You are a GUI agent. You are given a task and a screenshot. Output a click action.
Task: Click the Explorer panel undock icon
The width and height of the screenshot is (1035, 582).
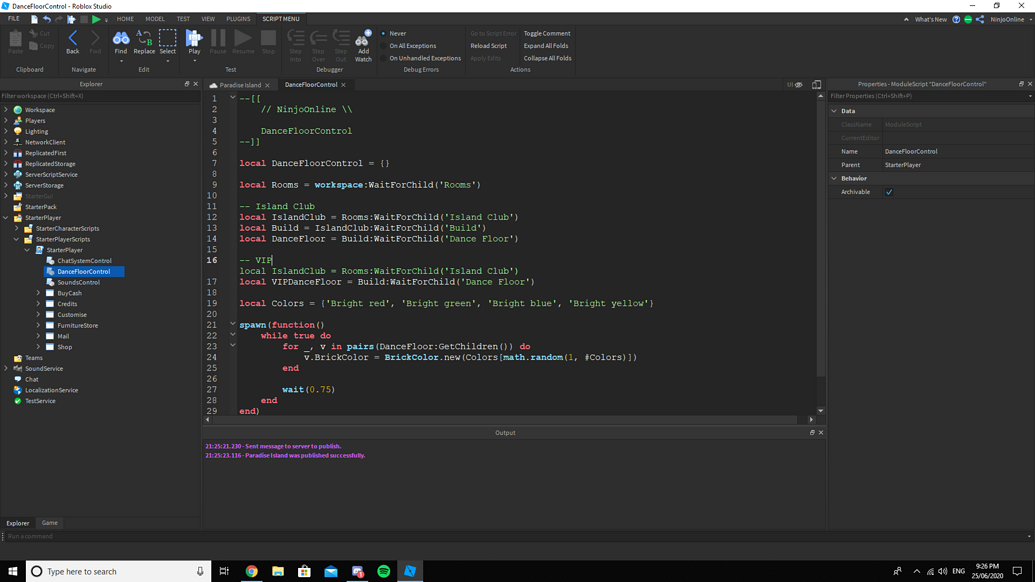[187, 84]
